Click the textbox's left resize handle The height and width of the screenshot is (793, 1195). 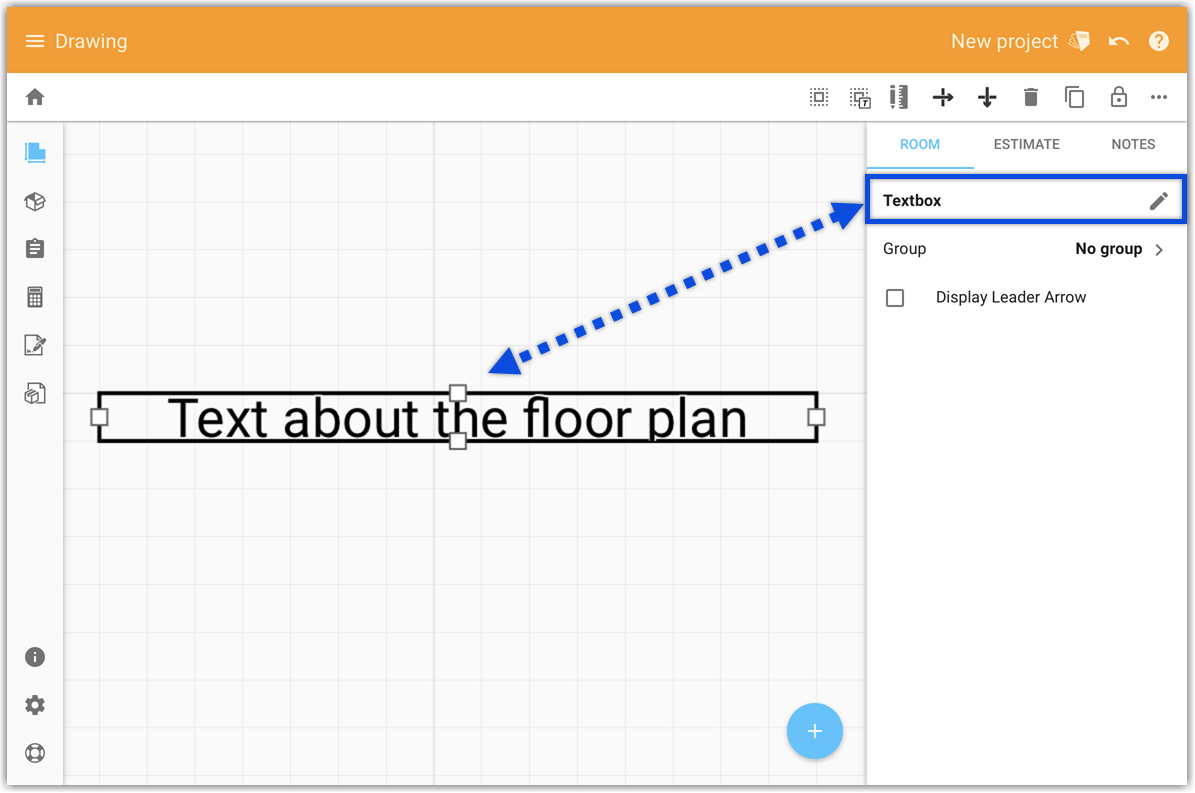tap(99, 417)
